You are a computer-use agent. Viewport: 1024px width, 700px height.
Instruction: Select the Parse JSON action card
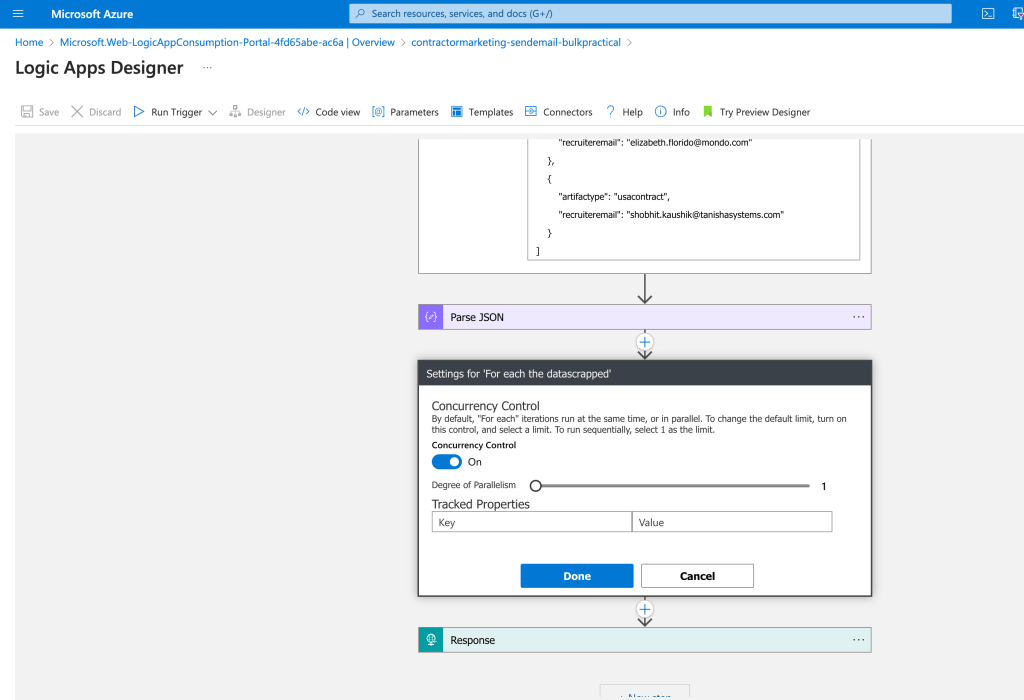645,317
